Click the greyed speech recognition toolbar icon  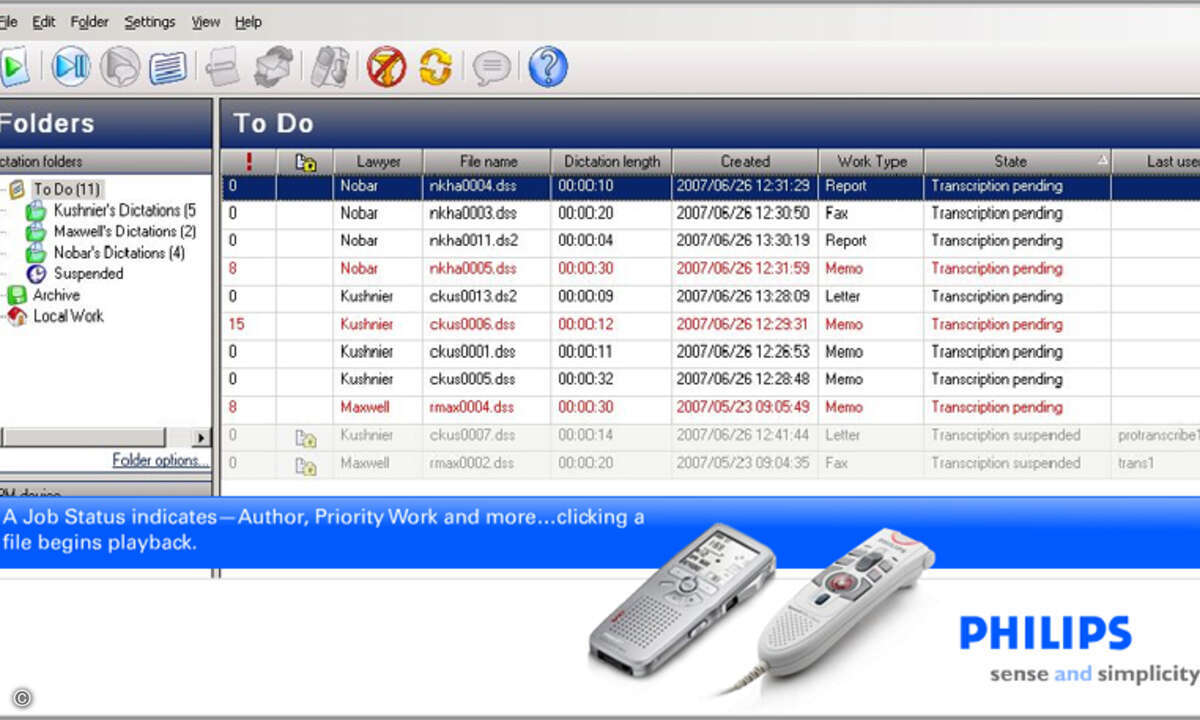pos(120,67)
